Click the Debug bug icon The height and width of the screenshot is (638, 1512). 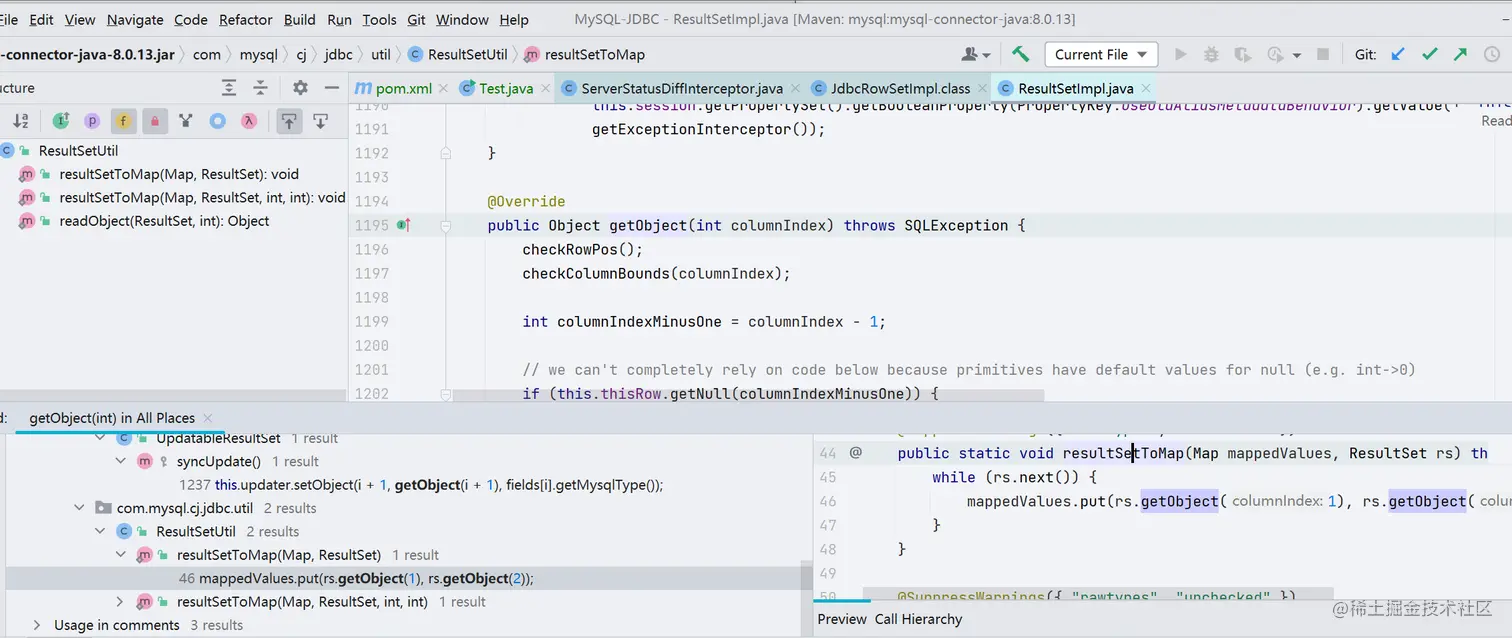pyautogui.click(x=1212, y=54)
